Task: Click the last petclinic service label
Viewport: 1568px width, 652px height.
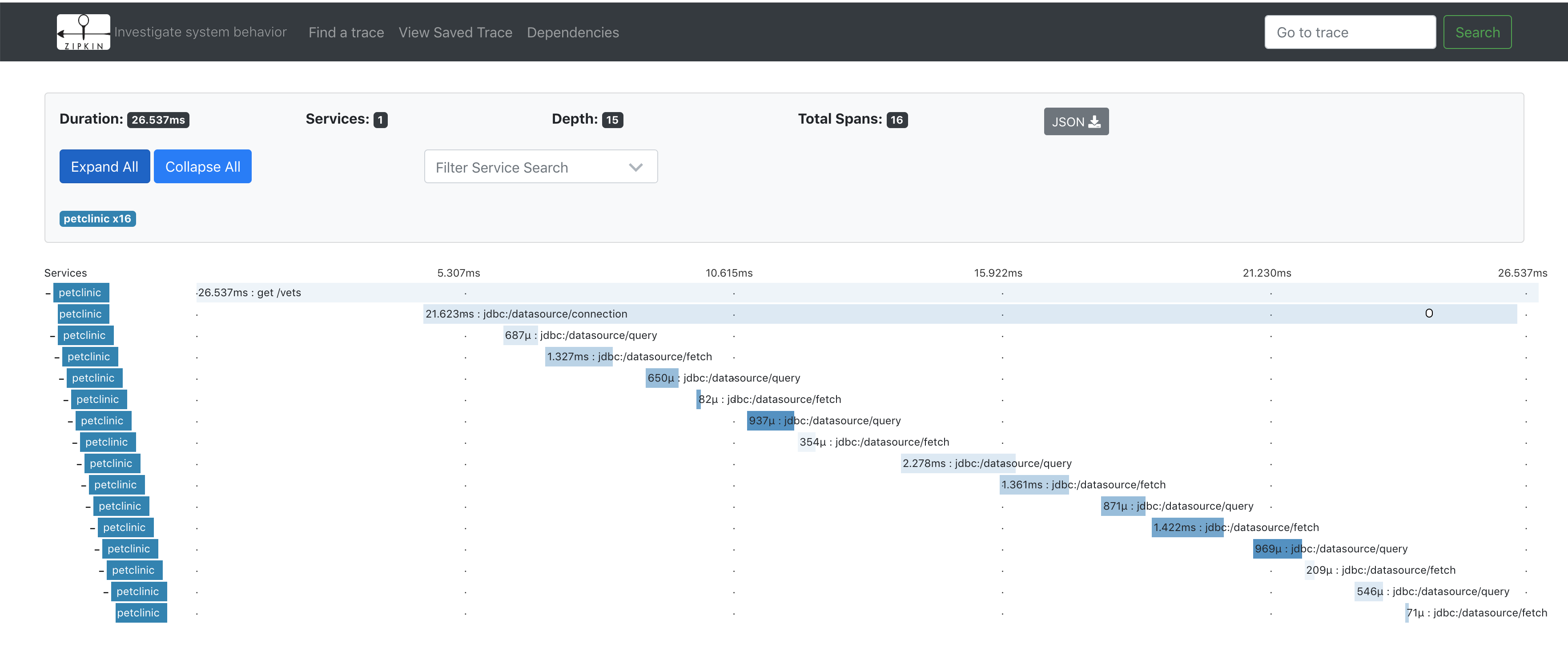Action: point(141,613)
